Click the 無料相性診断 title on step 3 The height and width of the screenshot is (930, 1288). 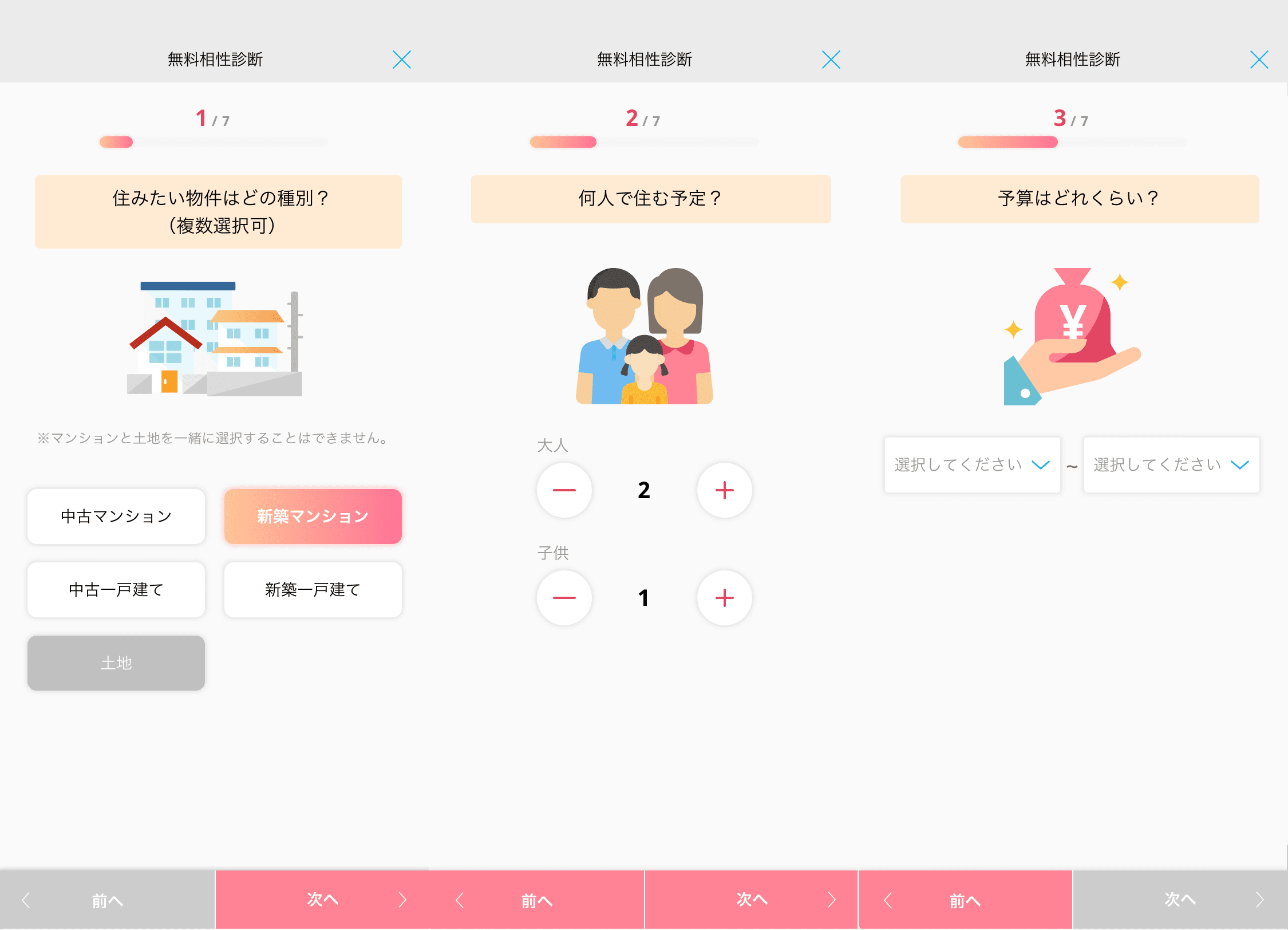1073,60
